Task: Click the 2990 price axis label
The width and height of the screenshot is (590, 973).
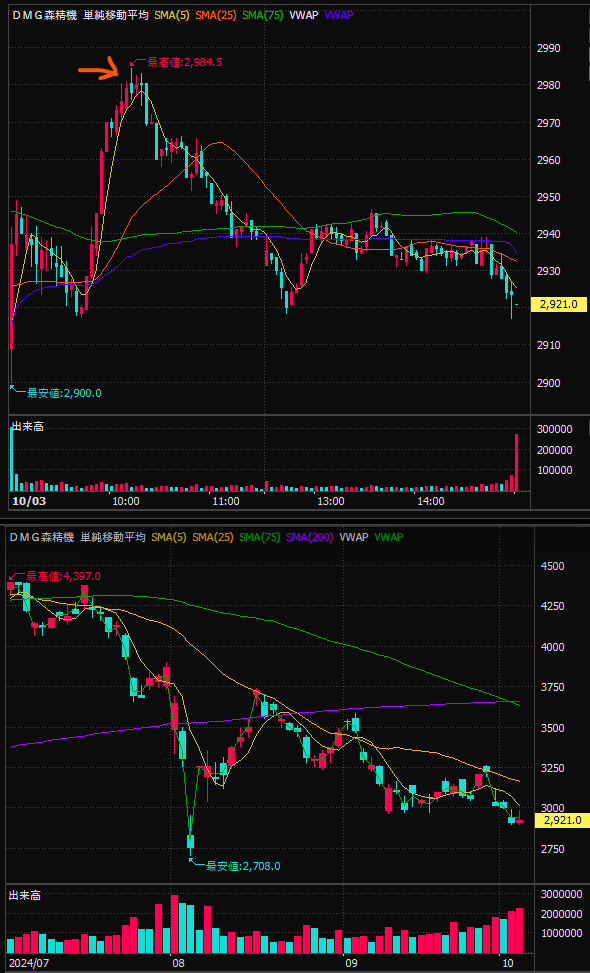Action: pos(549,48)
